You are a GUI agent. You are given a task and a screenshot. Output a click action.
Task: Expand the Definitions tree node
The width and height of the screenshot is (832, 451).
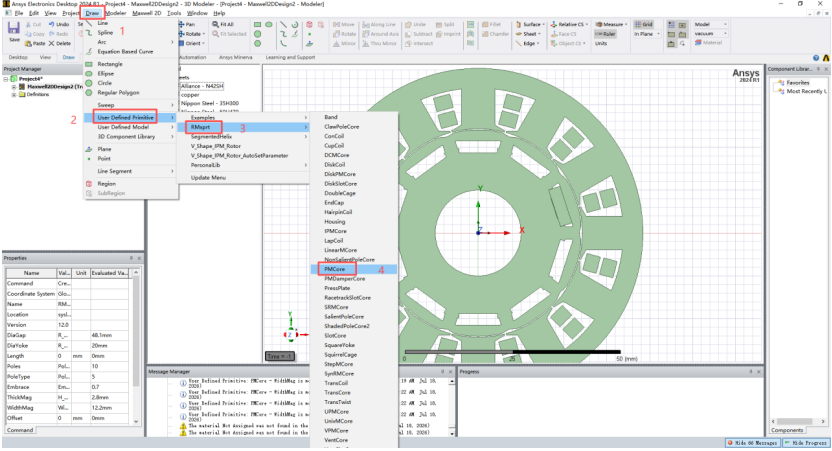(x=14, y=94)
